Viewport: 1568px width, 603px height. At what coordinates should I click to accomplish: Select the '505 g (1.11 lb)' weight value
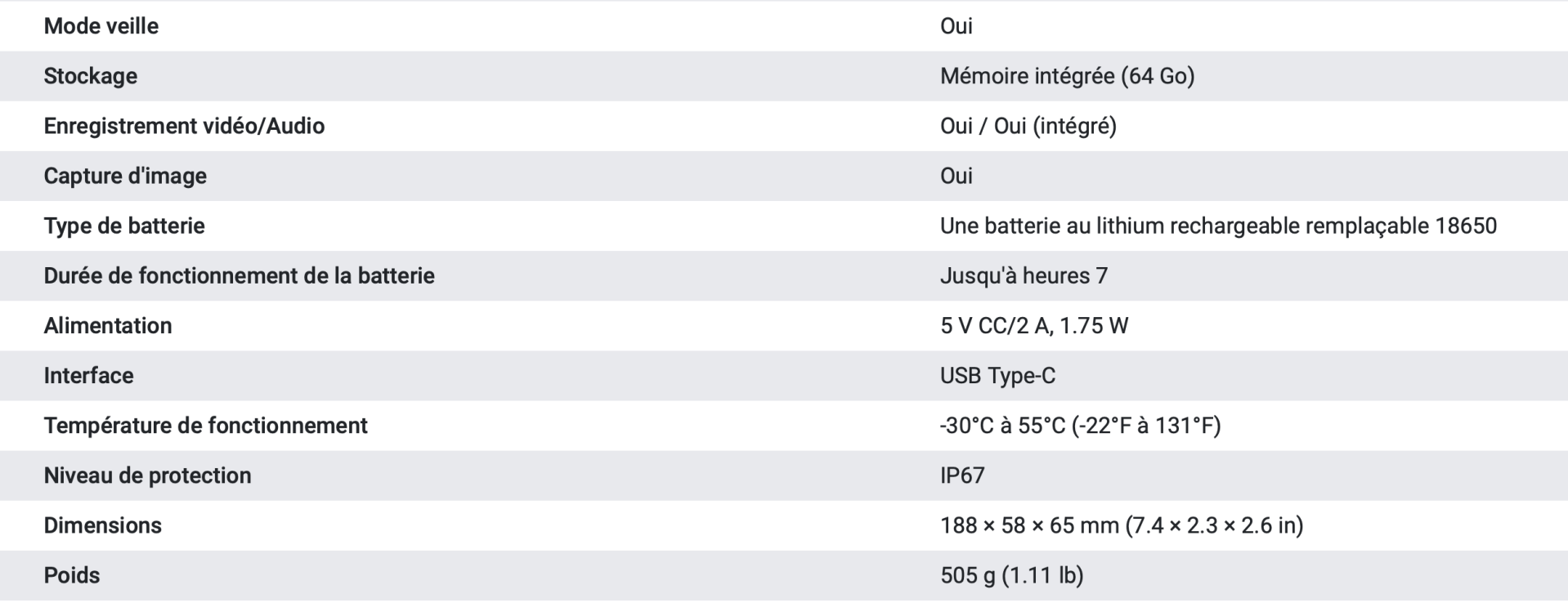[1011, 574]
